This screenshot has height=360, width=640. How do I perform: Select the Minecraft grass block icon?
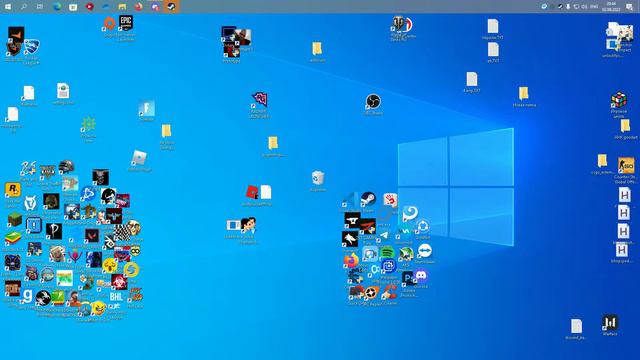(x=15, y=220)
